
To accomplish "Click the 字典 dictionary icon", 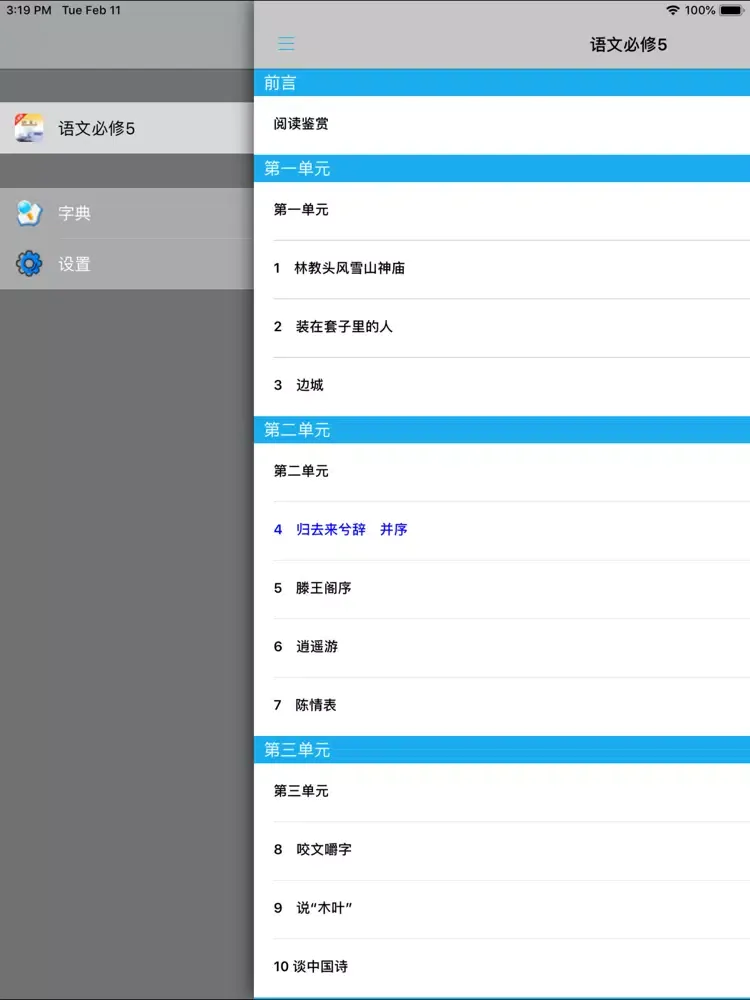I will click(x=29, y=213).
